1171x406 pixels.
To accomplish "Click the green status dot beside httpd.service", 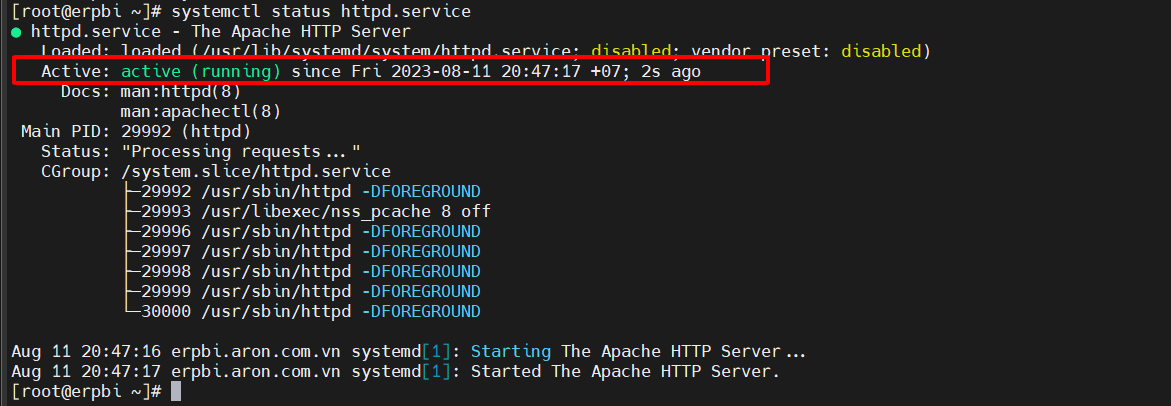I will point(17,32).
